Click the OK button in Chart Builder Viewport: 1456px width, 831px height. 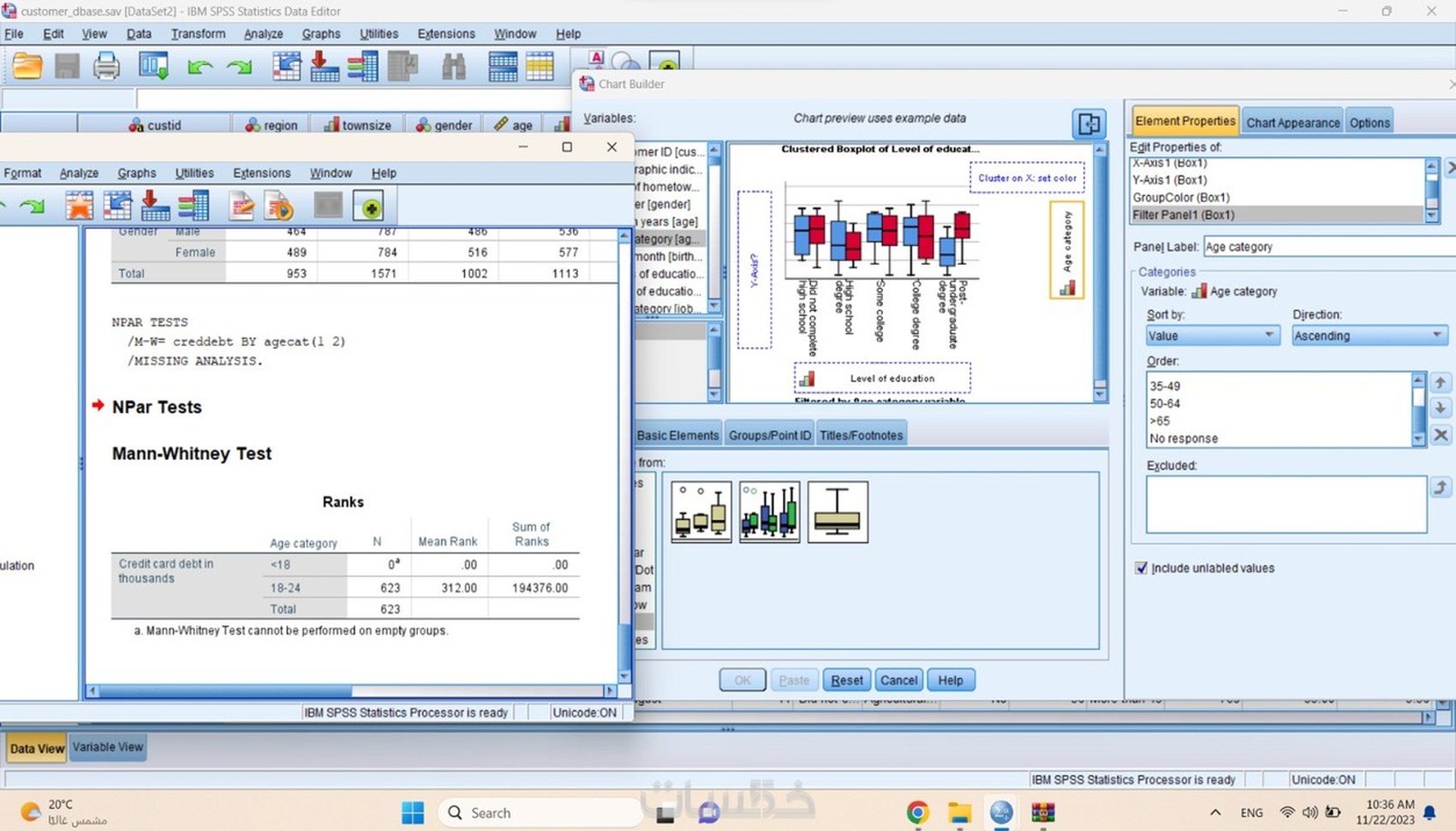pyautogui.click(x=742, y=680)
